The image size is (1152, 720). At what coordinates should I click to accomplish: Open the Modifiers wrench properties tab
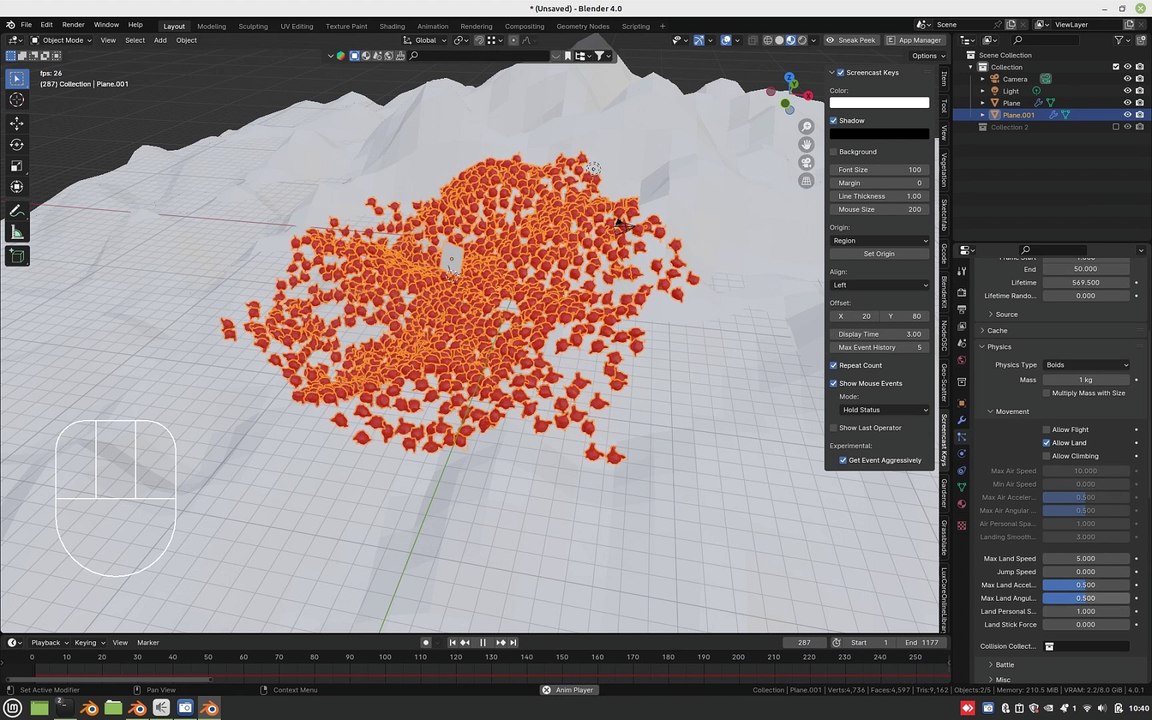pyautogui.click(x=962, y=420)
